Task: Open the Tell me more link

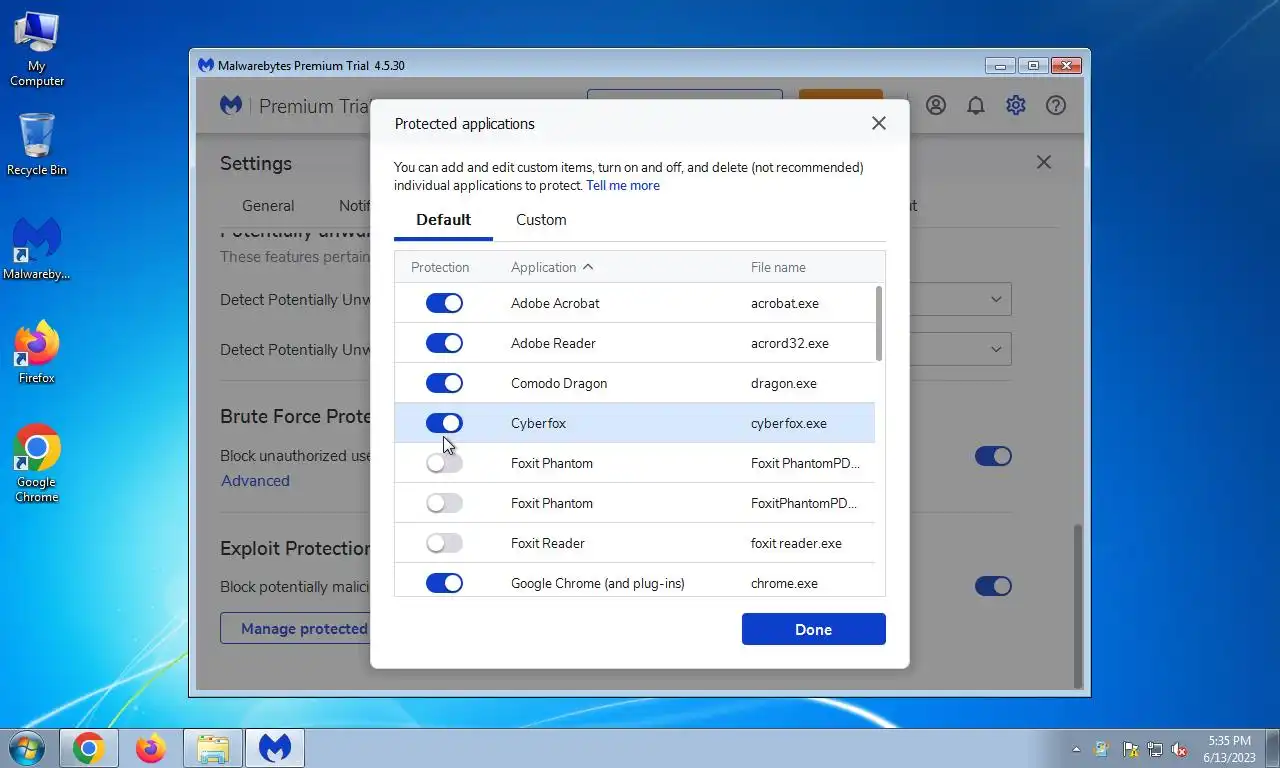Action: 623,185
